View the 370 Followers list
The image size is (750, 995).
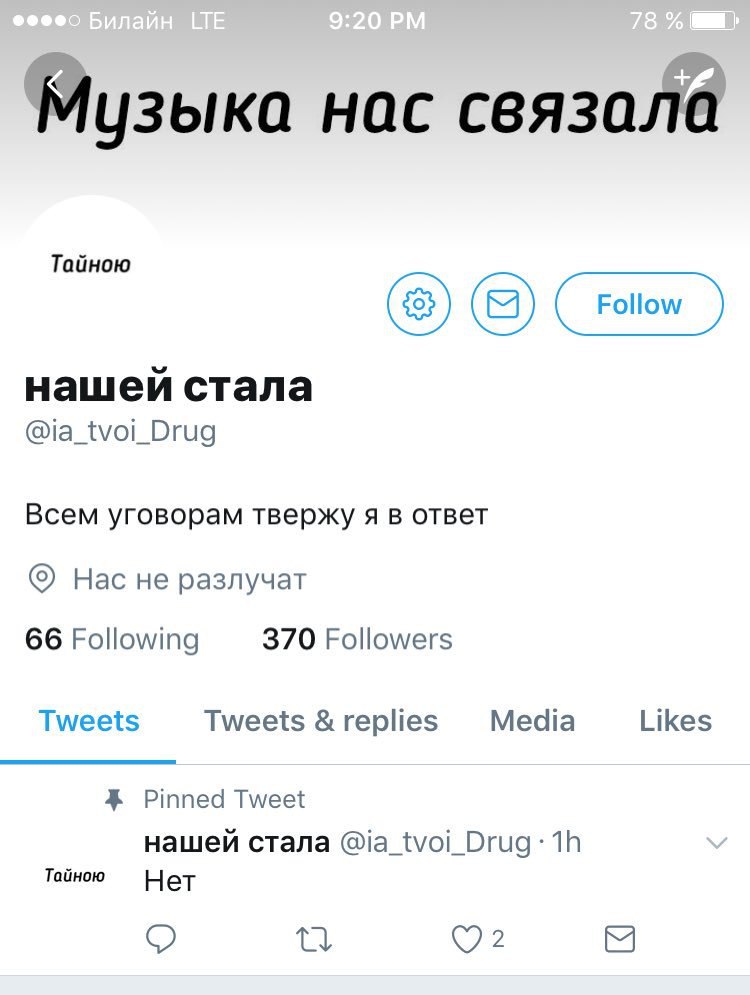coord(357,639)
